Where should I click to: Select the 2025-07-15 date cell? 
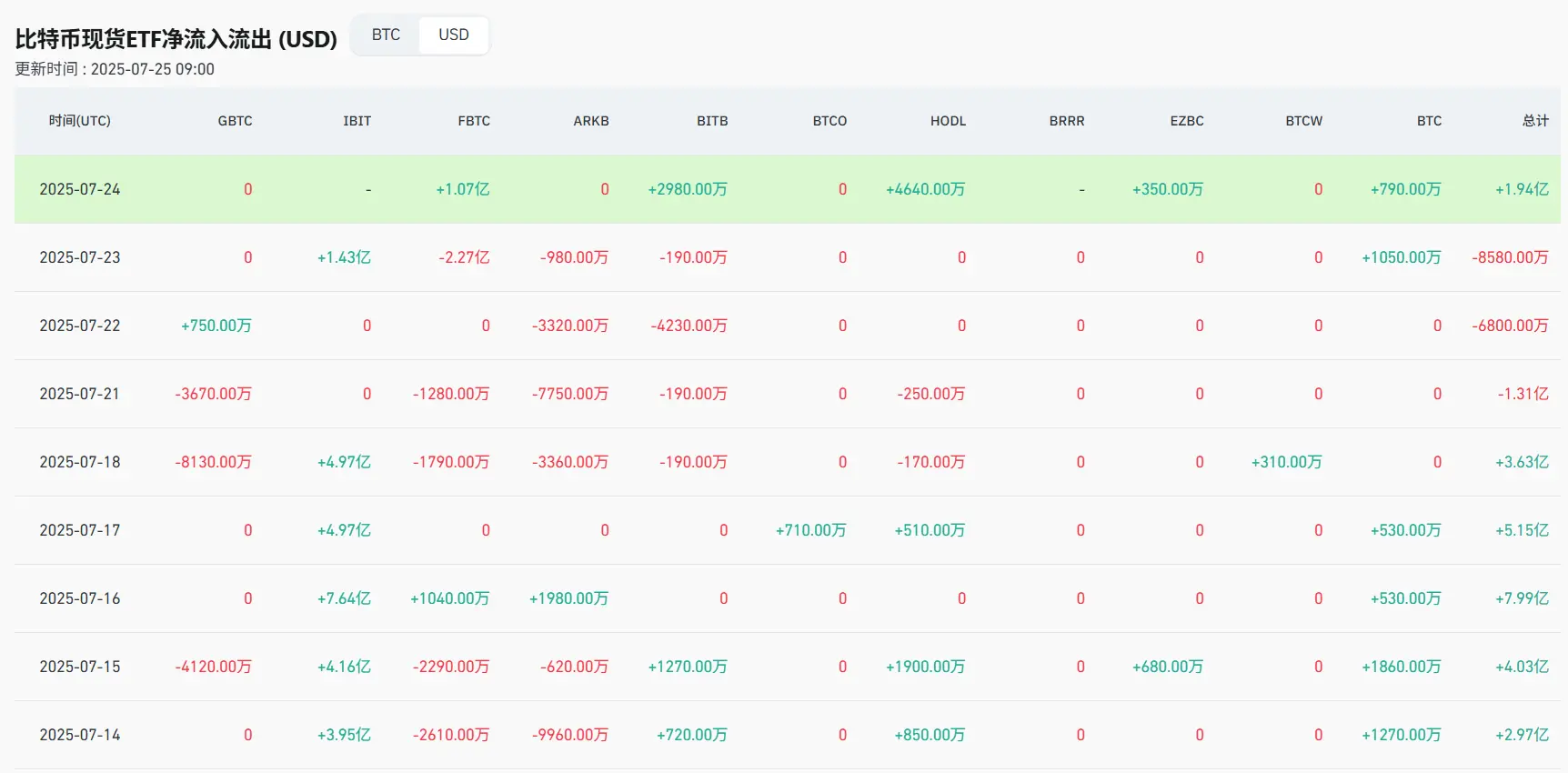(x=80, y=667)
